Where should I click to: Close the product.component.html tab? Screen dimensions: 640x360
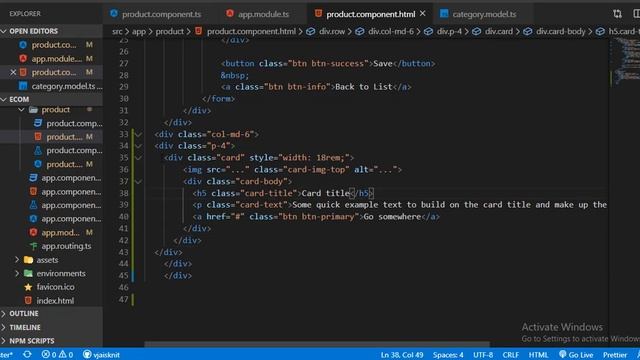423,13
